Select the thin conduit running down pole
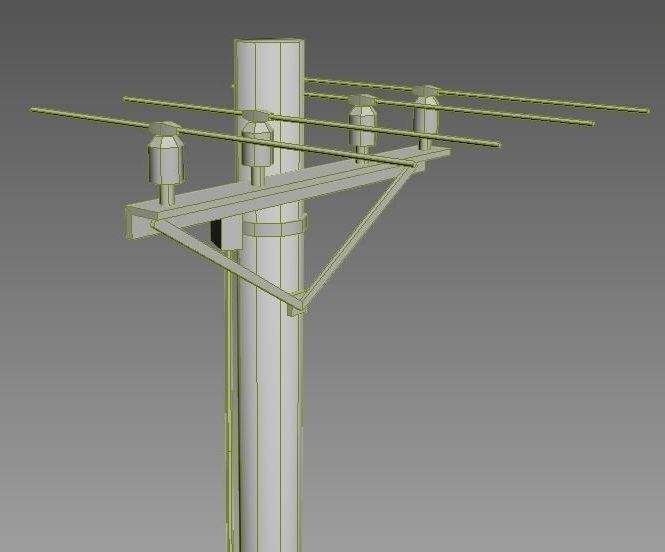Image resolution: width=665 pixels, height=552 pixels. [x=230, y=401]
